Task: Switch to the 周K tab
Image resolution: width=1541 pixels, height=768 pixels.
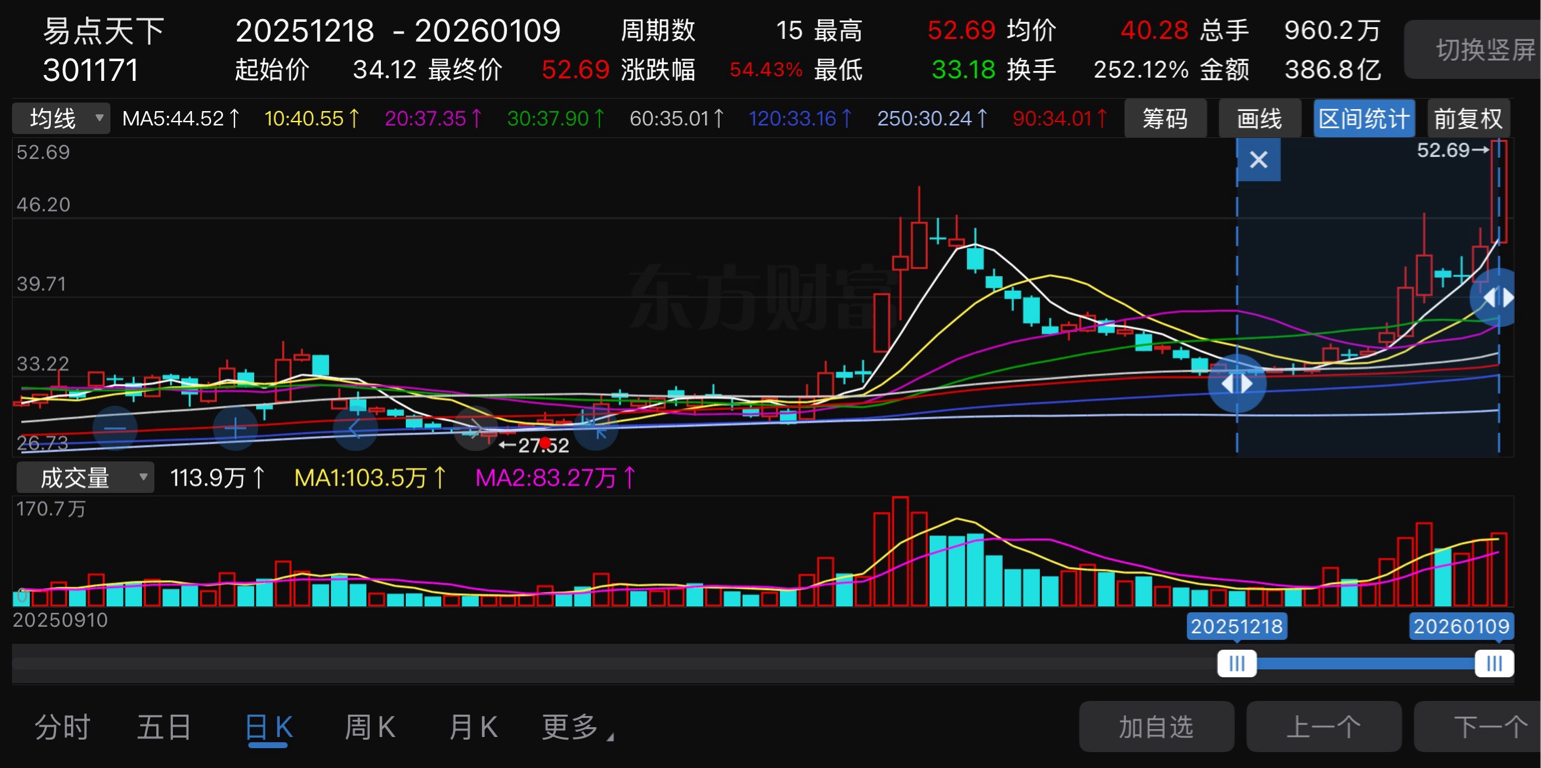Action: [x=370, y=727]
